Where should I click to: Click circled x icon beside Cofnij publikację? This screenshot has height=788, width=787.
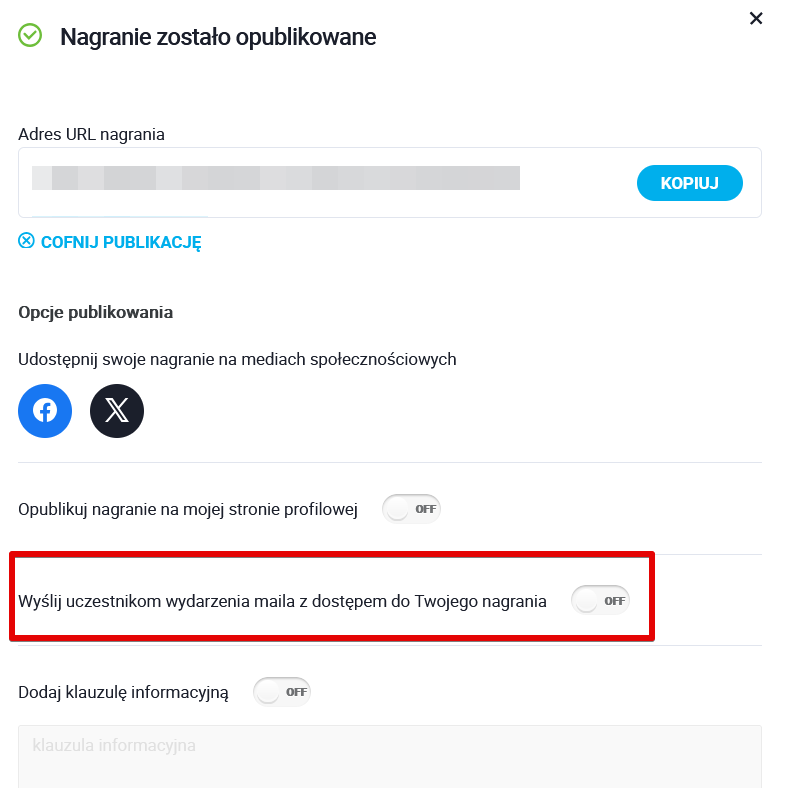pos(26,241)
